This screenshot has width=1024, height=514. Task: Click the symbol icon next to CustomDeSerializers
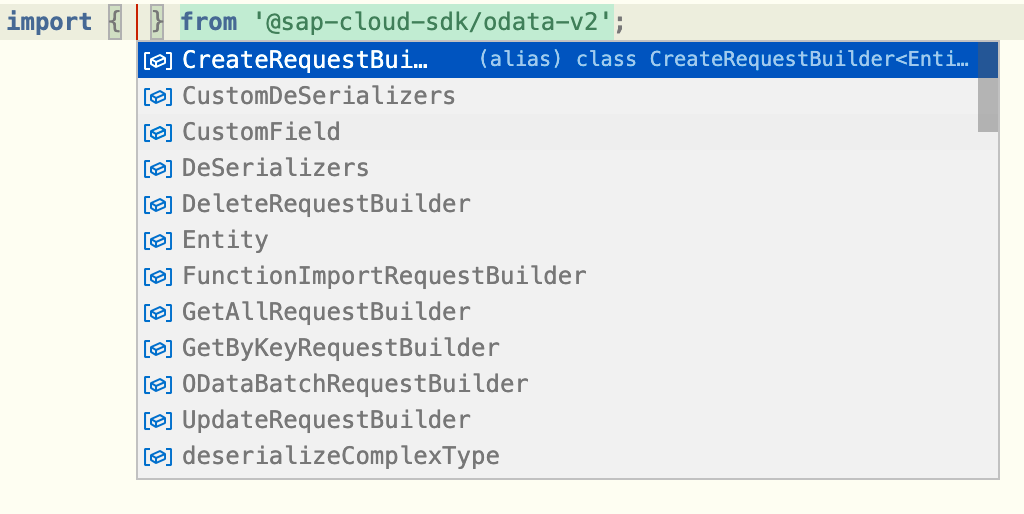[158, 96]
